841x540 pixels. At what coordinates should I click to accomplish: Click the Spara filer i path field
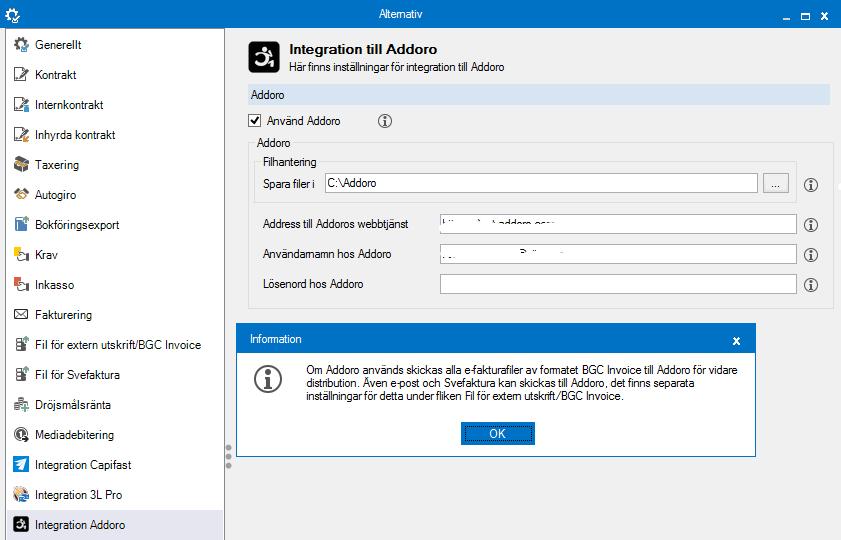541,183
